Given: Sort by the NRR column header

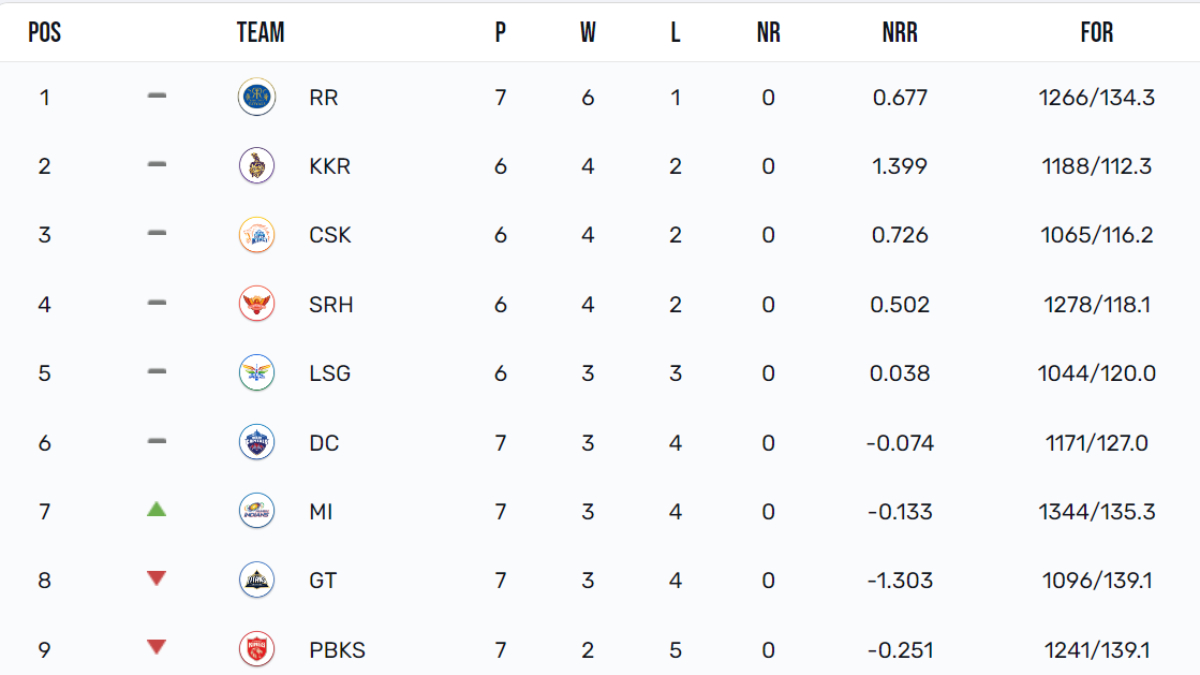Looking at the screenshot, I should point(899,33).
